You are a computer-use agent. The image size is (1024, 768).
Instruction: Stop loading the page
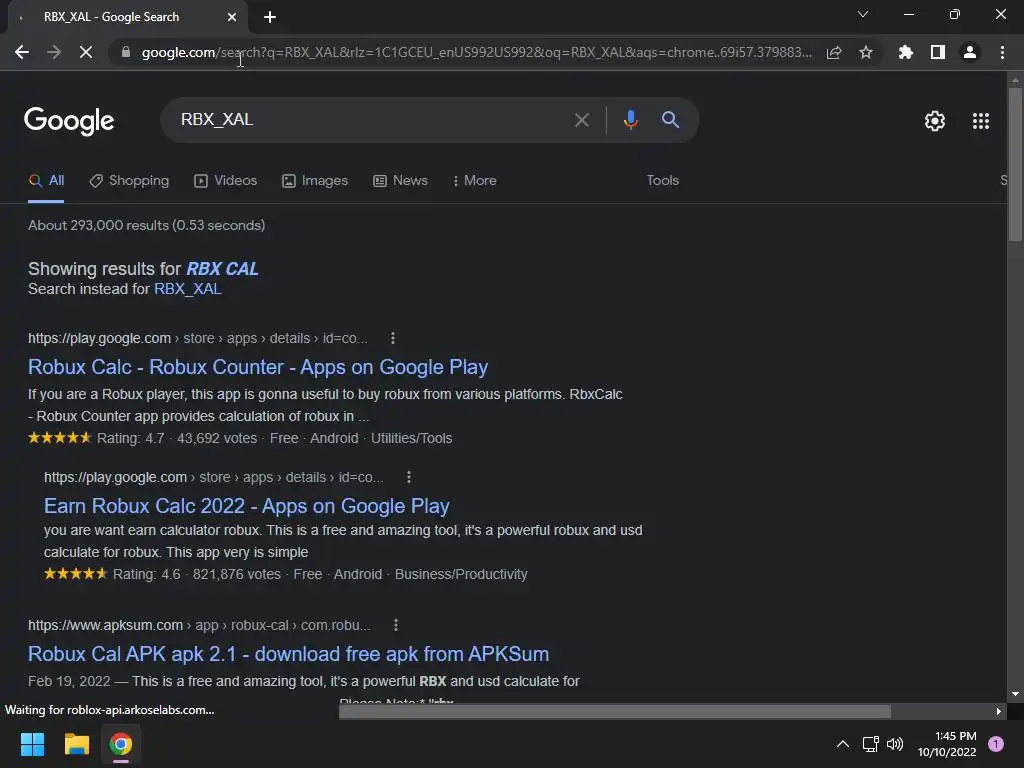coord(86,52)
